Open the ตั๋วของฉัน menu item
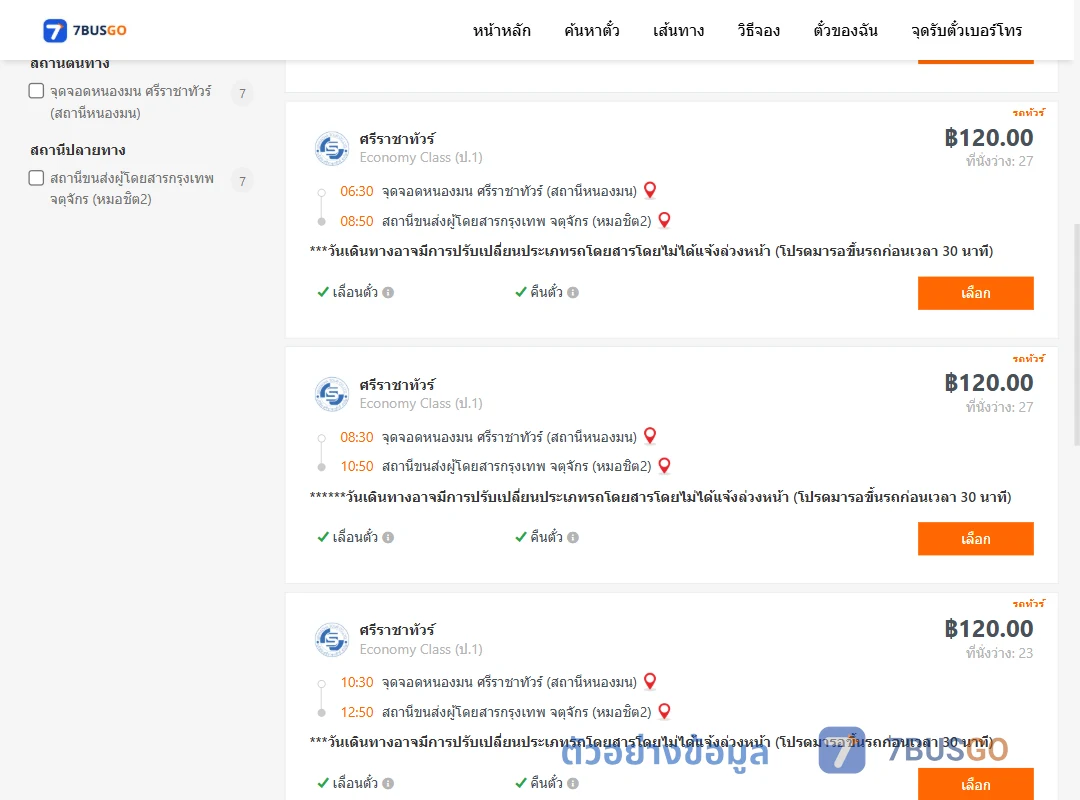Viewport: 1080px width, 800px height. click(845, 30)
